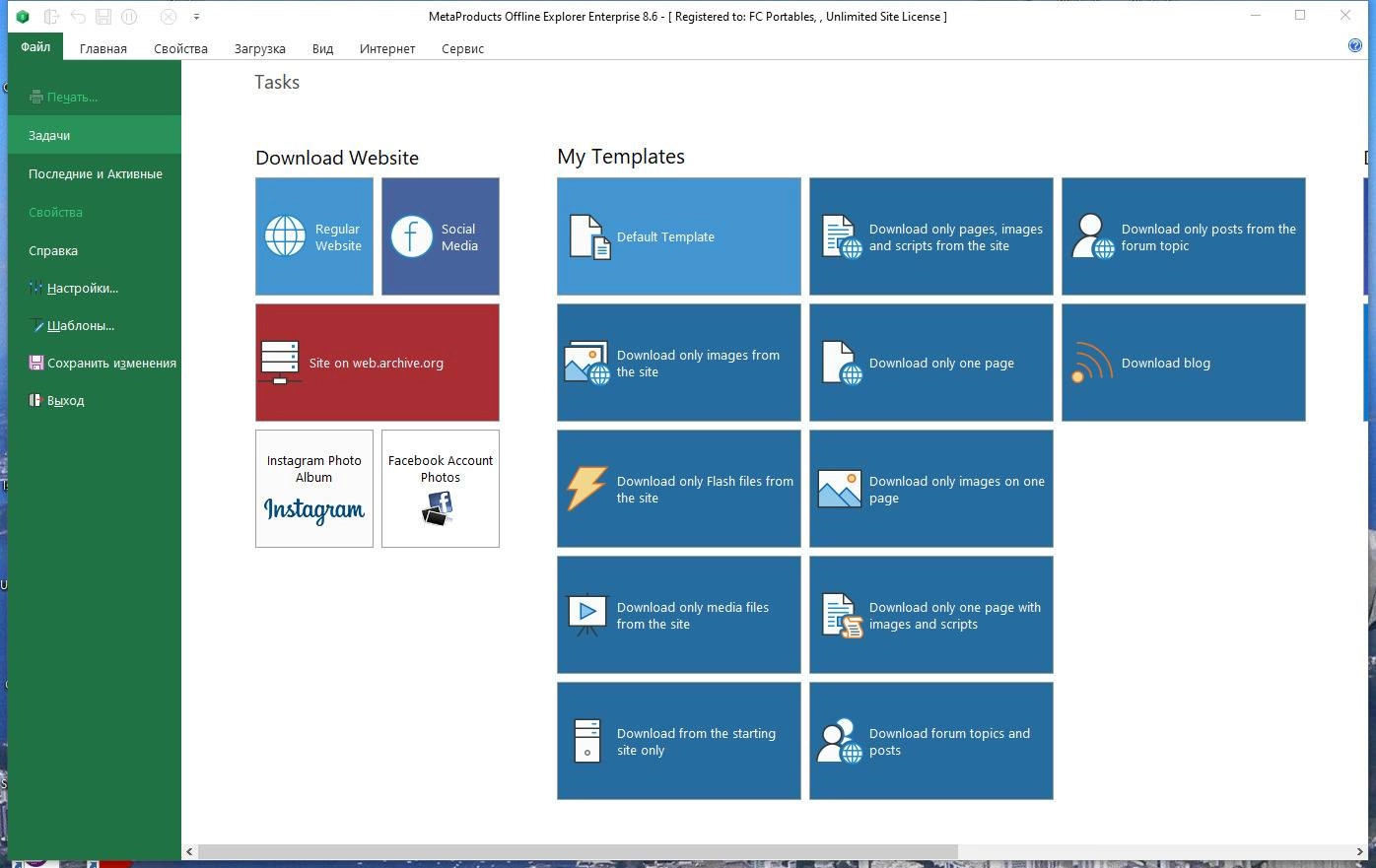
Task: Click the sidebar Свойства entry
Action: 95,212
